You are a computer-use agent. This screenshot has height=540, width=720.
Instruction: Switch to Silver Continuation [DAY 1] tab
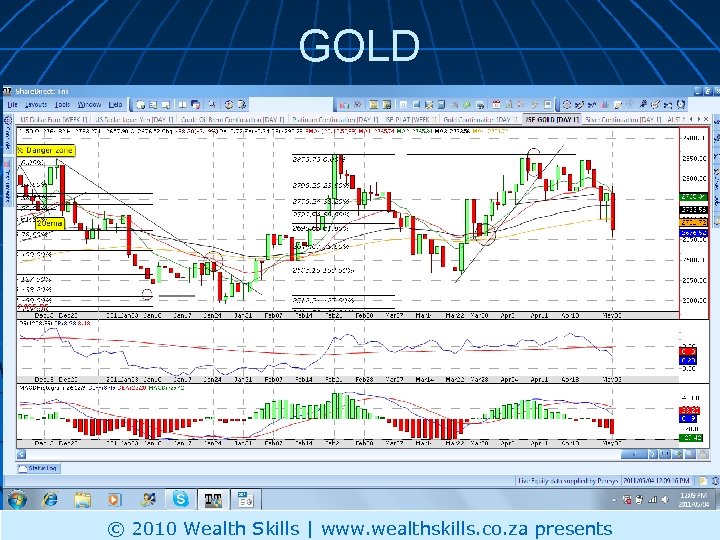(x=623, y=119)
